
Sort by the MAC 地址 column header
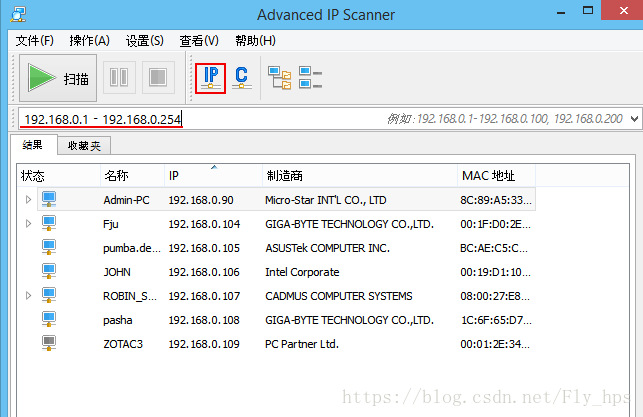pyautogui.click(x=497, y=176)
